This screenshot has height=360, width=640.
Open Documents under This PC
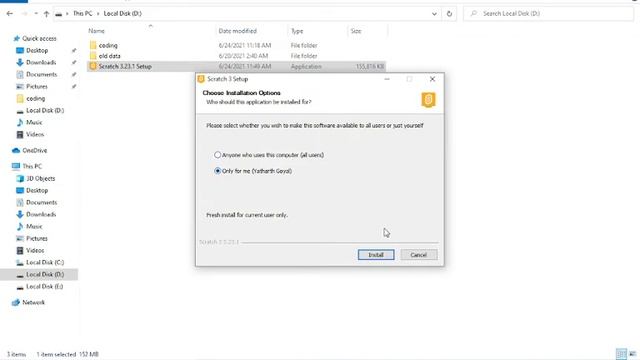pos(41,202)
